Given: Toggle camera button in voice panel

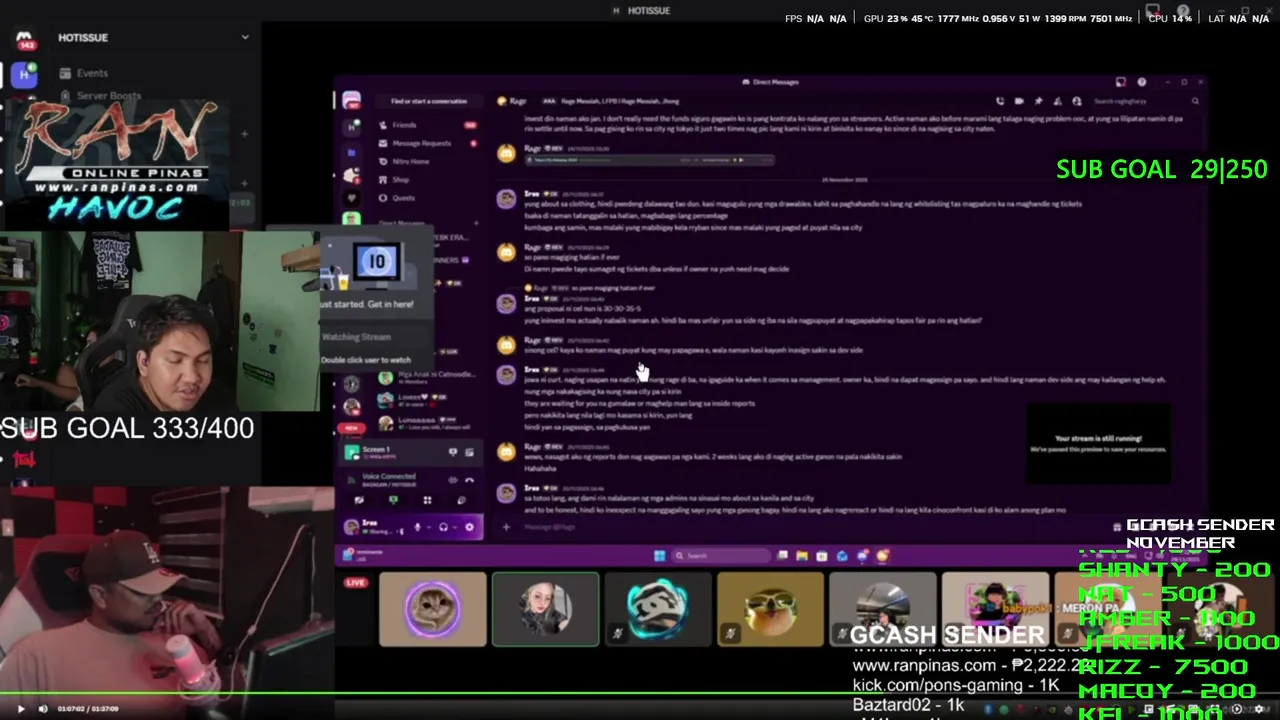Looking at the screenshot, I should (359, 500).
